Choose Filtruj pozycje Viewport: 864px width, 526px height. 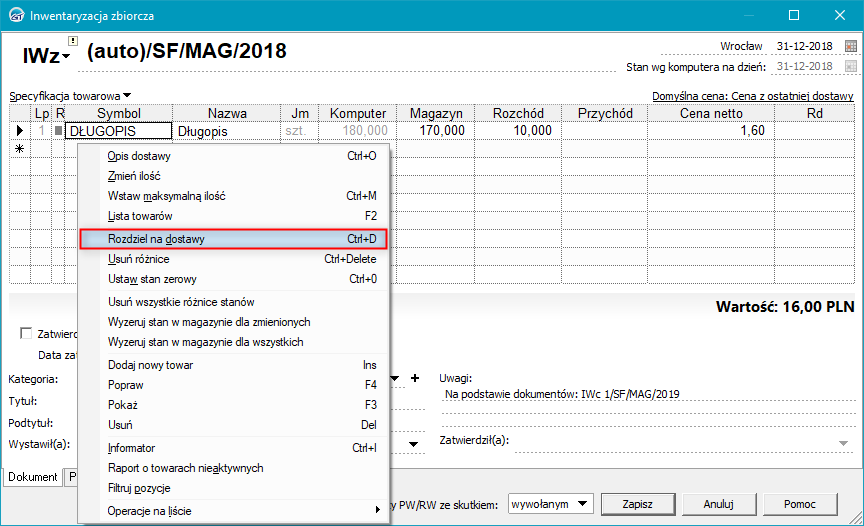point(234,488)
